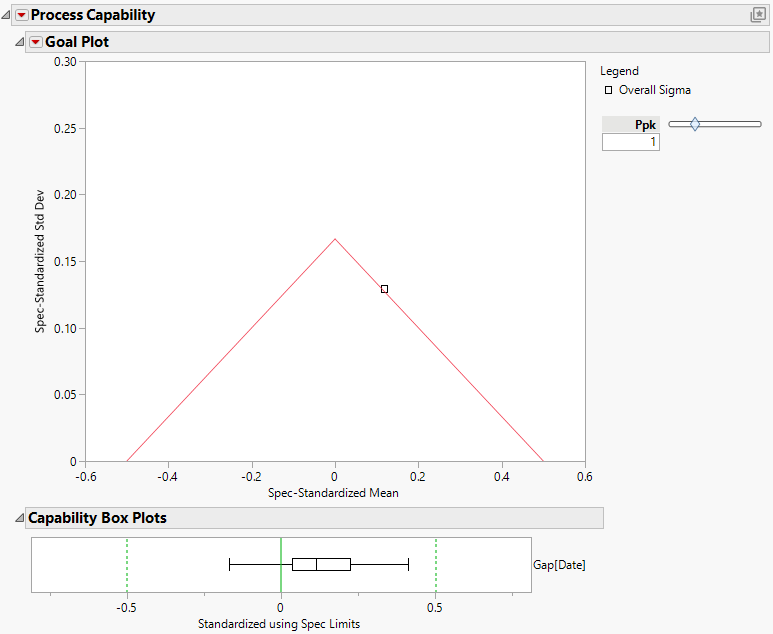
Task: Open the Goal Plot red triangle menu
Action: (35, 42)
